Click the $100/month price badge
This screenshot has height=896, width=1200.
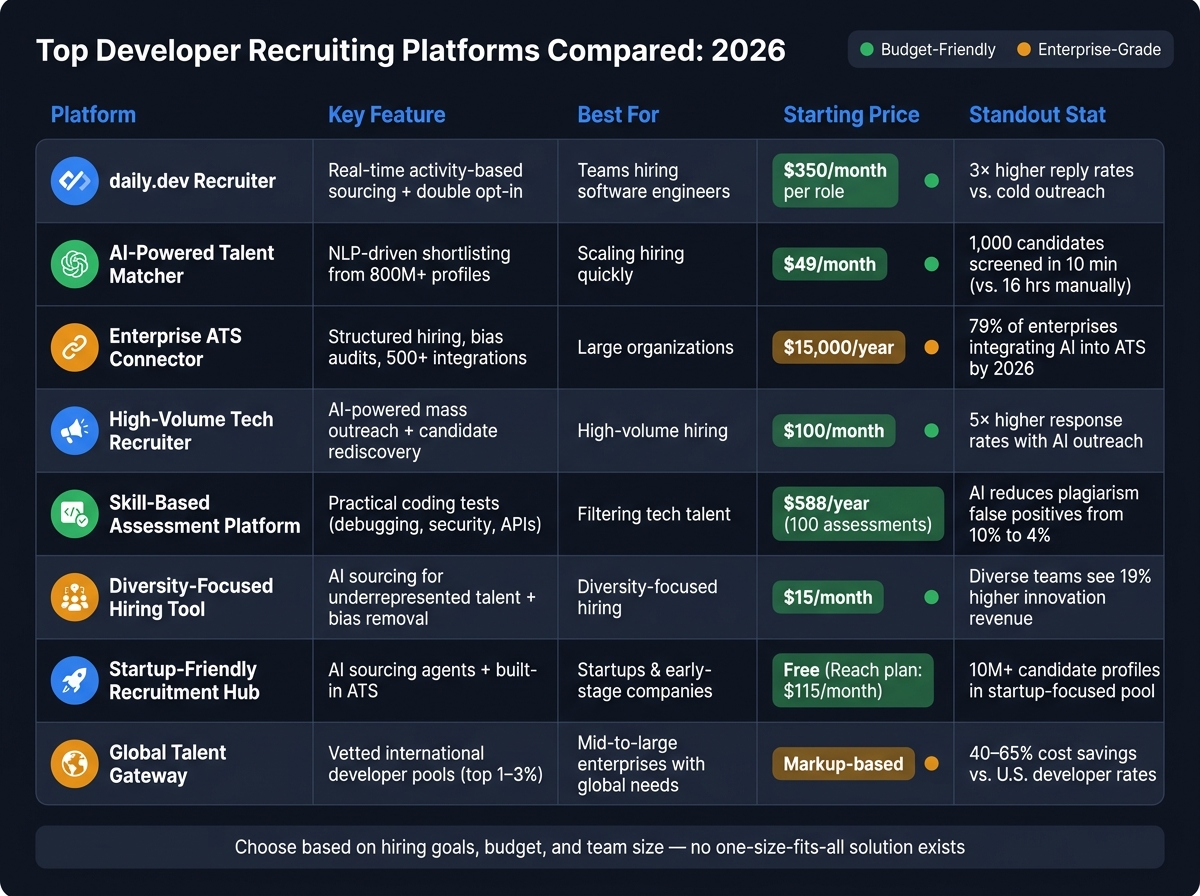(x=834, y=431)
